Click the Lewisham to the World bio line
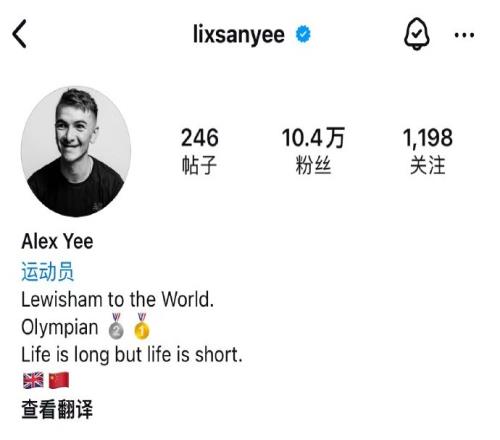The image size is (500, 440). [x=117, y=299]
